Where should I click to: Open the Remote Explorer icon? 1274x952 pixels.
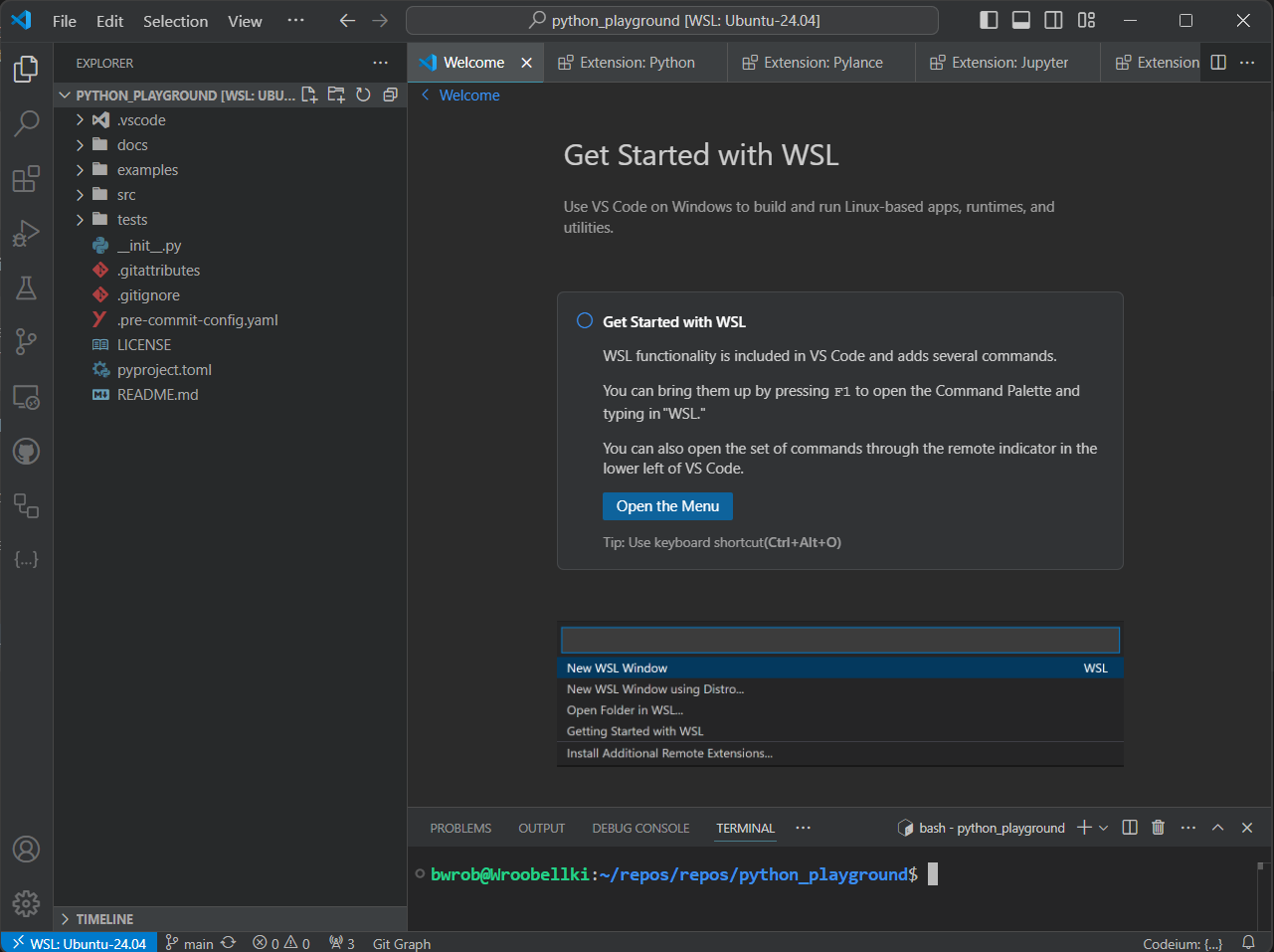(26, 397)
